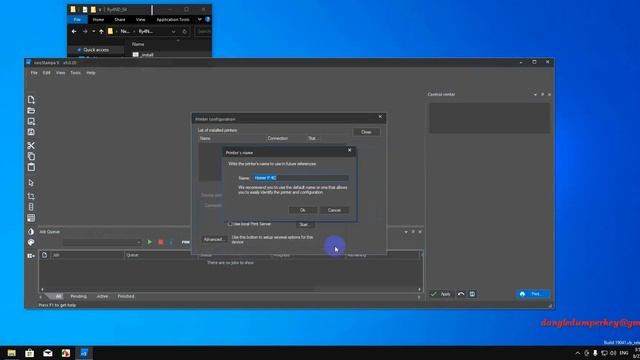640x360 pixels.
Task: Open the Share tab in File Explorer
Action: (x=120, y=19)
